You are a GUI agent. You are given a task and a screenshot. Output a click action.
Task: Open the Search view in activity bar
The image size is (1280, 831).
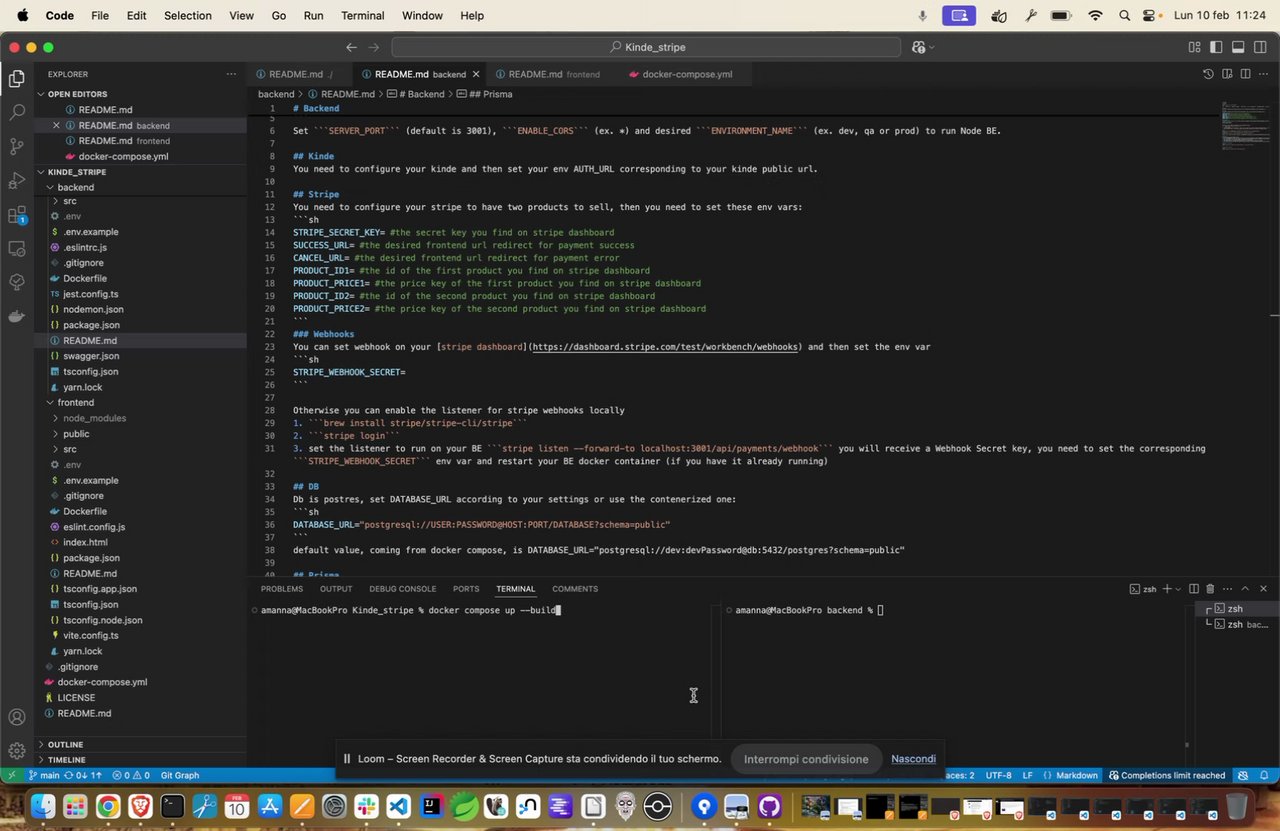coord(16,112)
